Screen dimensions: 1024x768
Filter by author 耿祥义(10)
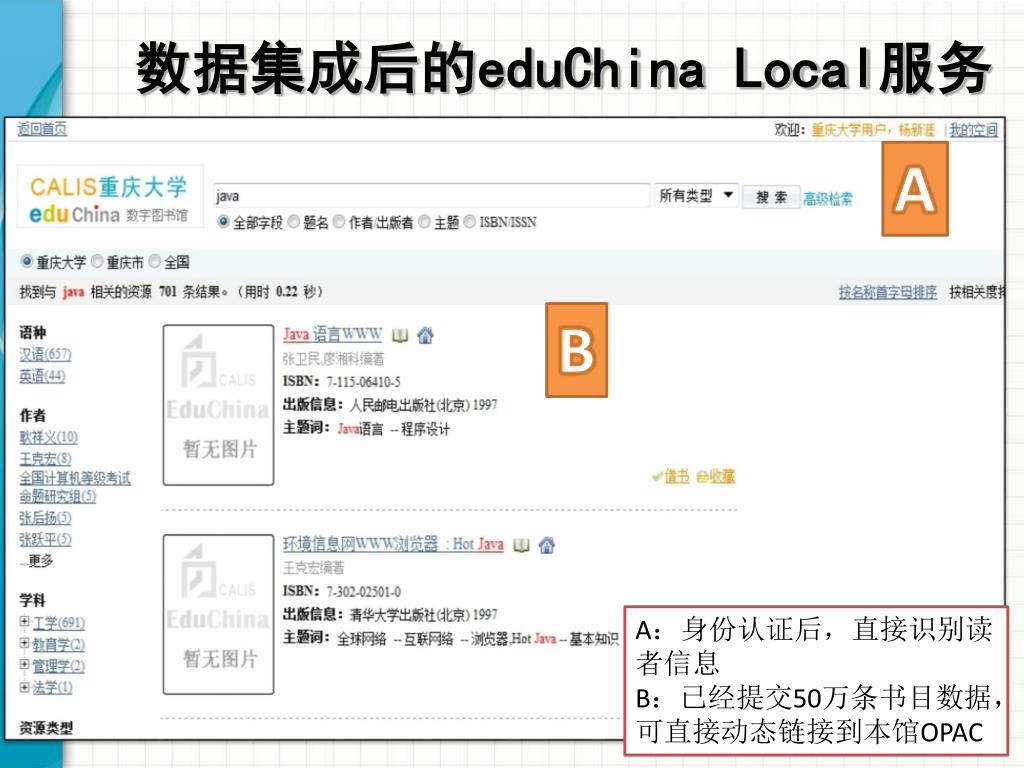click(x=48, y=437)
